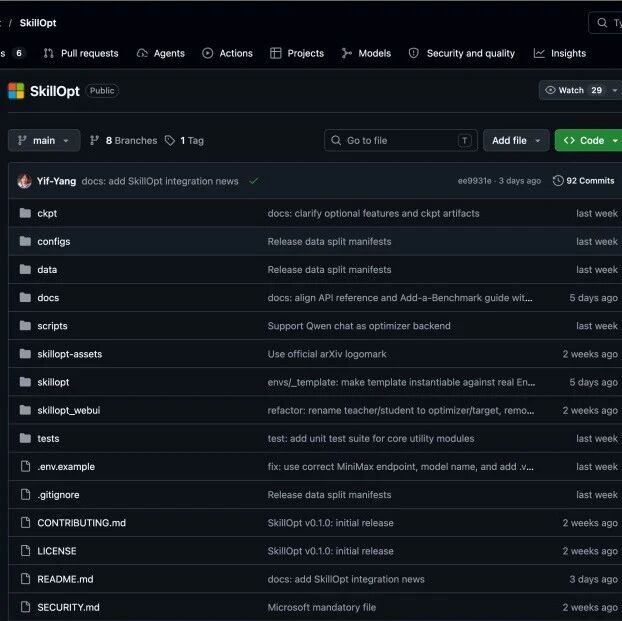Open the LICENSE file
Viewport: 622px width, 621px height.
[x=57, y=551]
